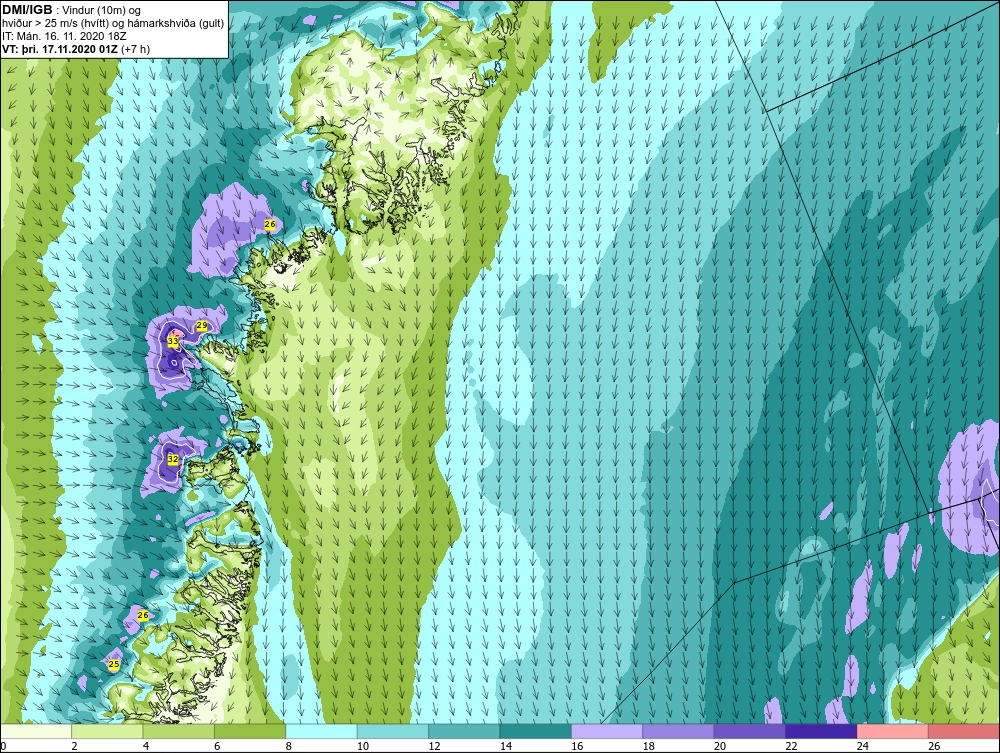1000x753 pixels.
Task: Select the 18–20 m/s purple legend swatch
Action: click(x=679, y=731)
